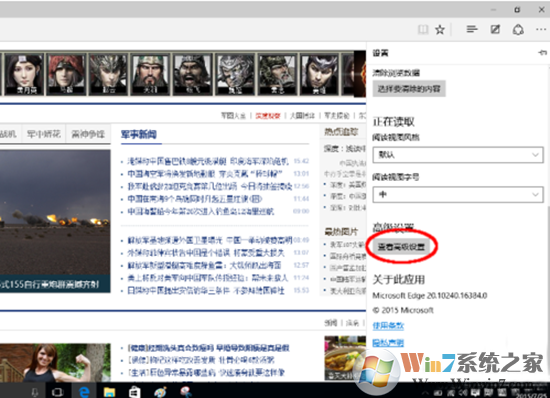Click the black-haired woman character portrait
This screenshot has width=550, height=398.
pyautogui.click(x=24, y=74)
